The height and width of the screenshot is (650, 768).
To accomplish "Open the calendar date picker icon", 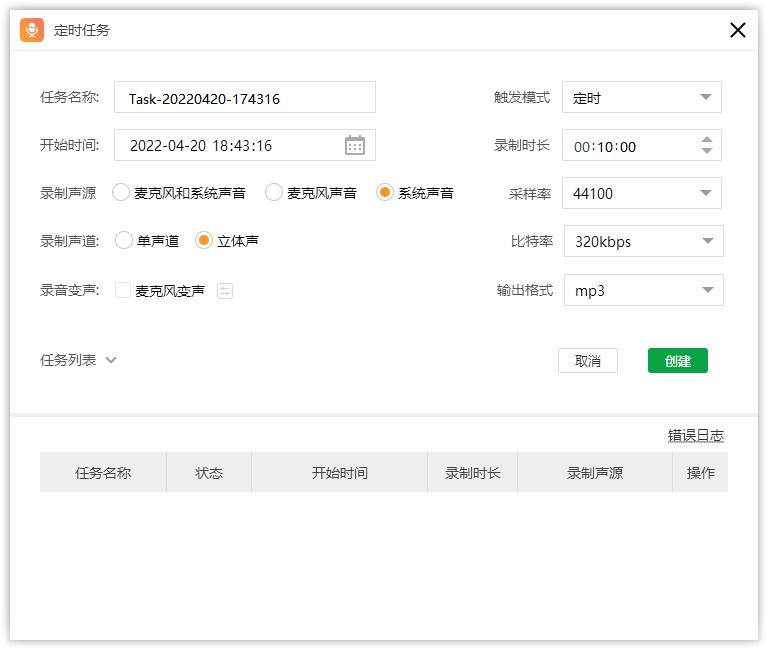I will (x=355, y=145).
